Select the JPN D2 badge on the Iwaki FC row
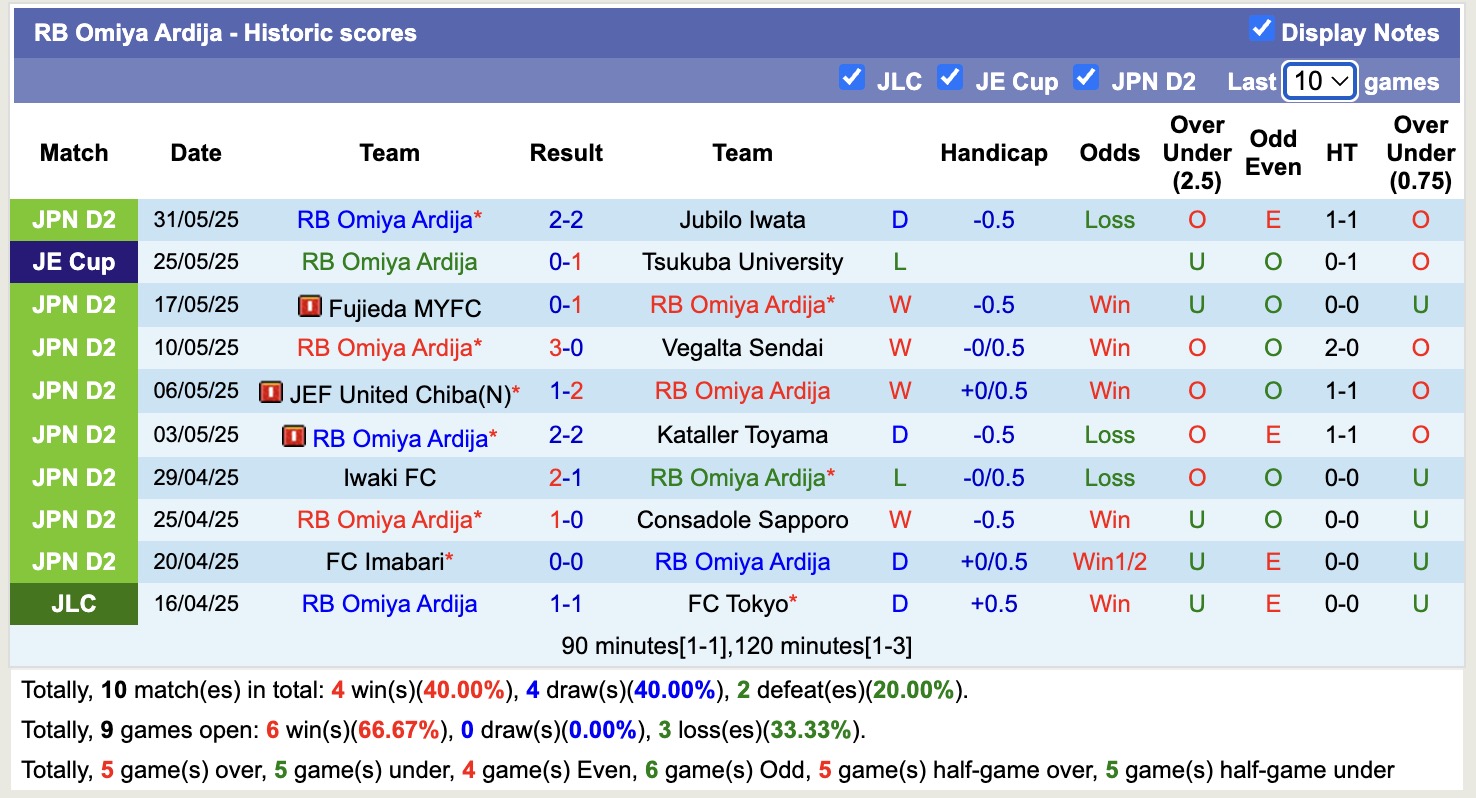 pyautogui.click(x=73, y=477)
